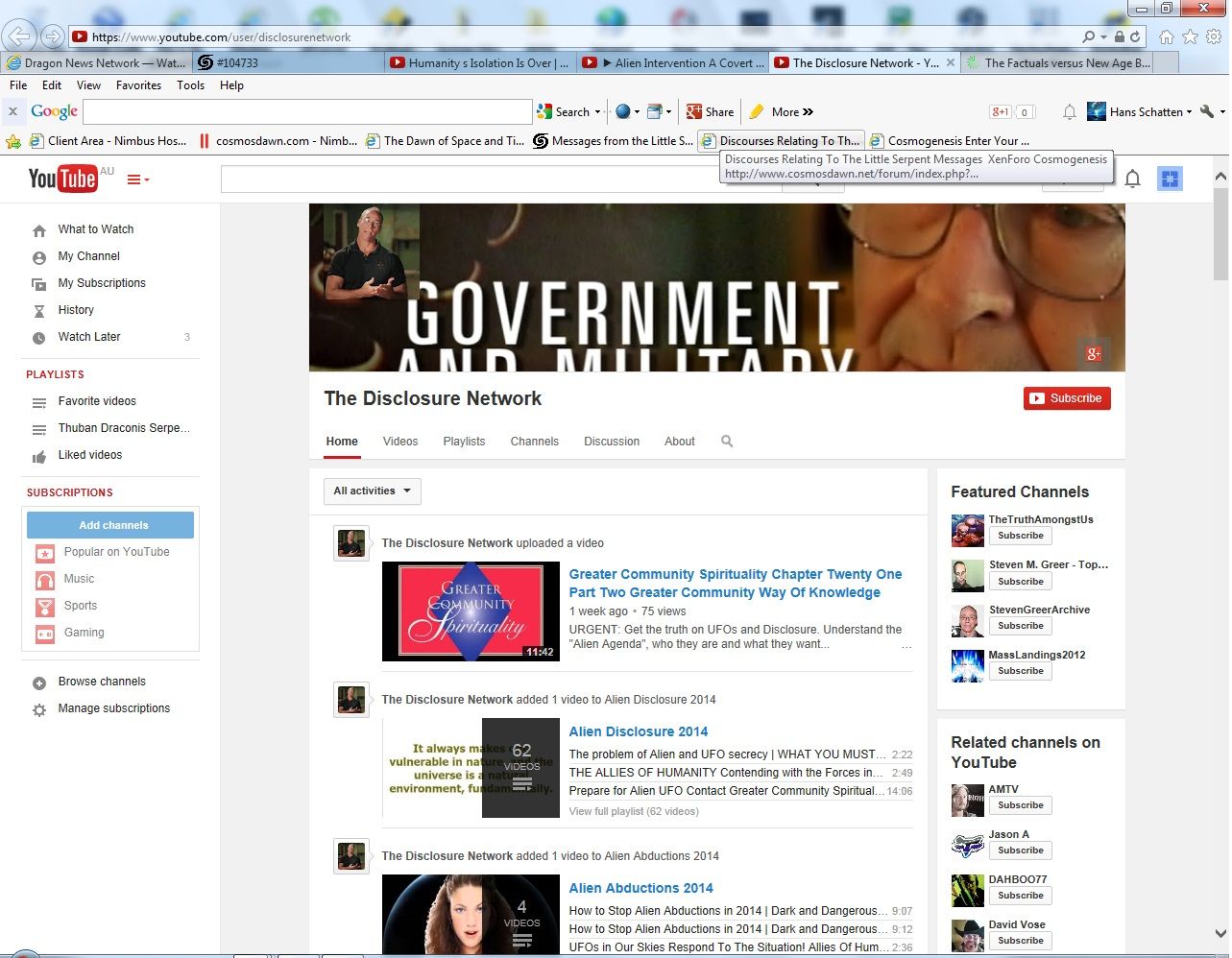Click the YouTube notifications bell icon
1232x958 pixels.
tap(1132, 179)
